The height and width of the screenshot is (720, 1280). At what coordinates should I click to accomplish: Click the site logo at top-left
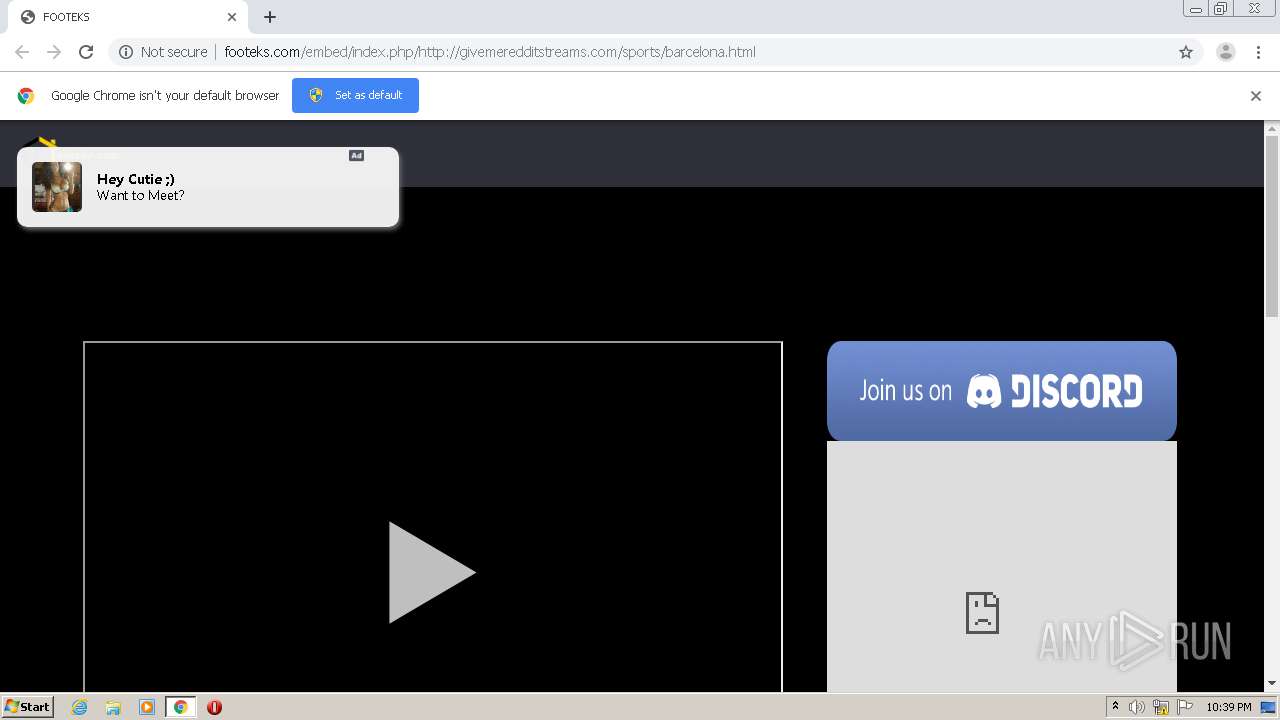(40, 145)
